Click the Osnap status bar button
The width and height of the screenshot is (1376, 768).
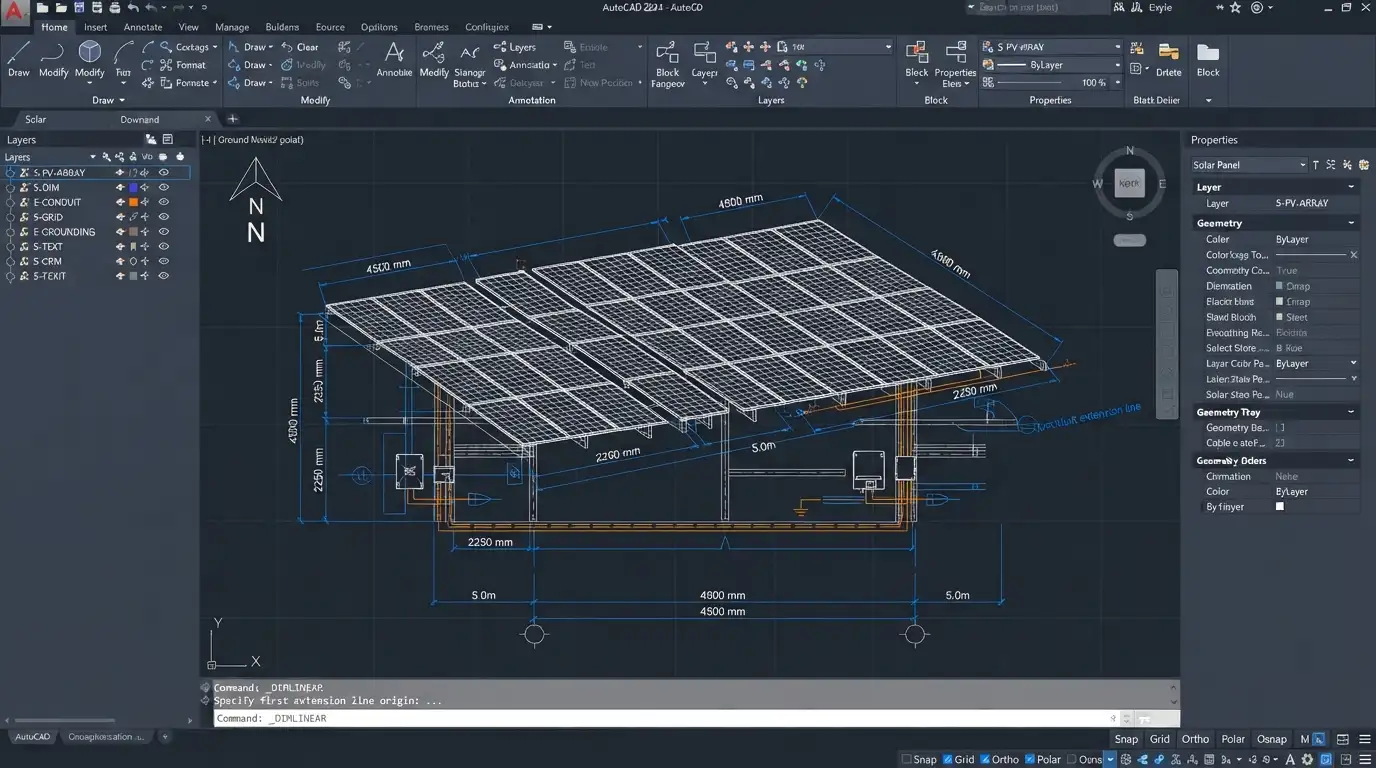point(1271,739)
